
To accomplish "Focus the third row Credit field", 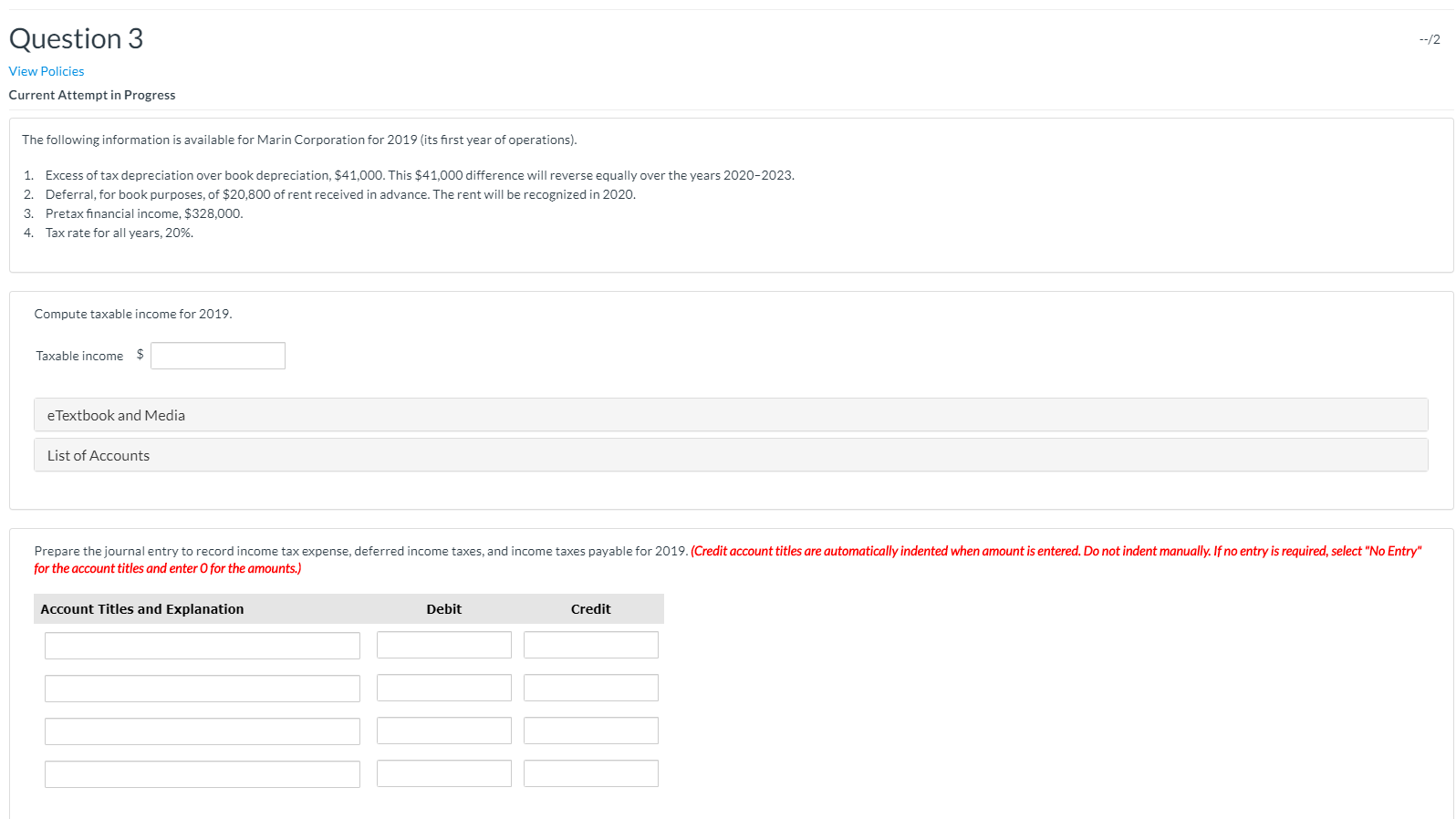I will coord(591,731).
